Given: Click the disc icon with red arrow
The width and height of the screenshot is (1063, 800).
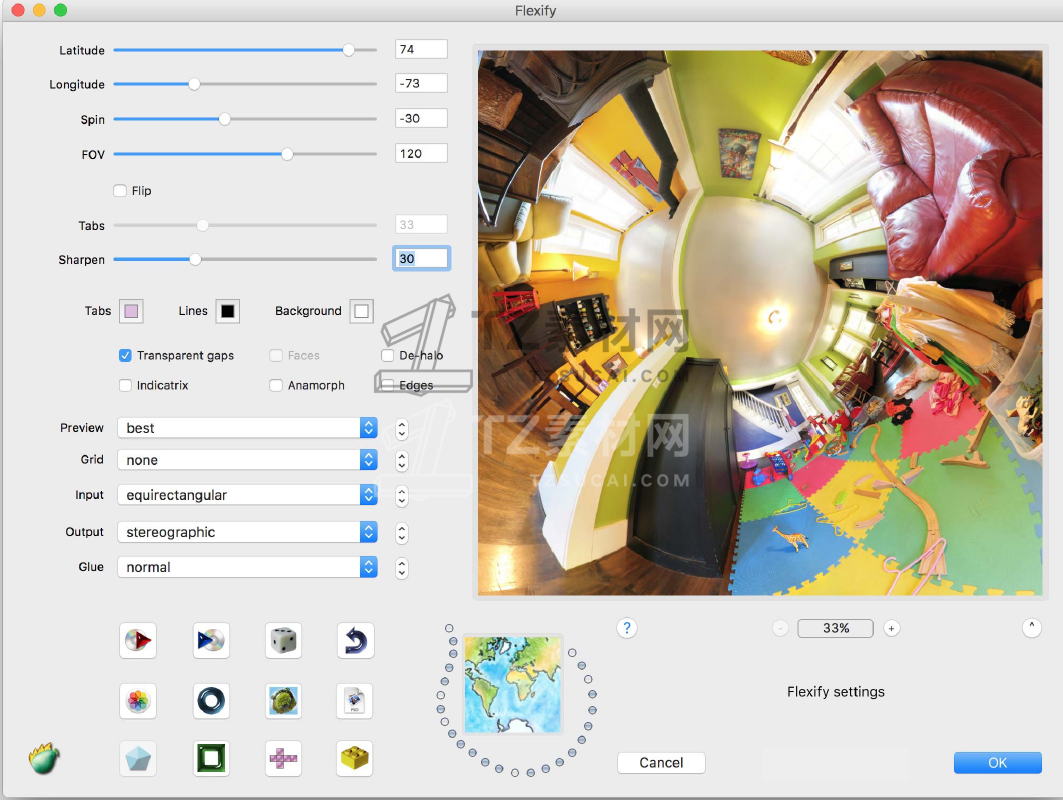Looking at the screenshot, I should click(x=138, y=640).
